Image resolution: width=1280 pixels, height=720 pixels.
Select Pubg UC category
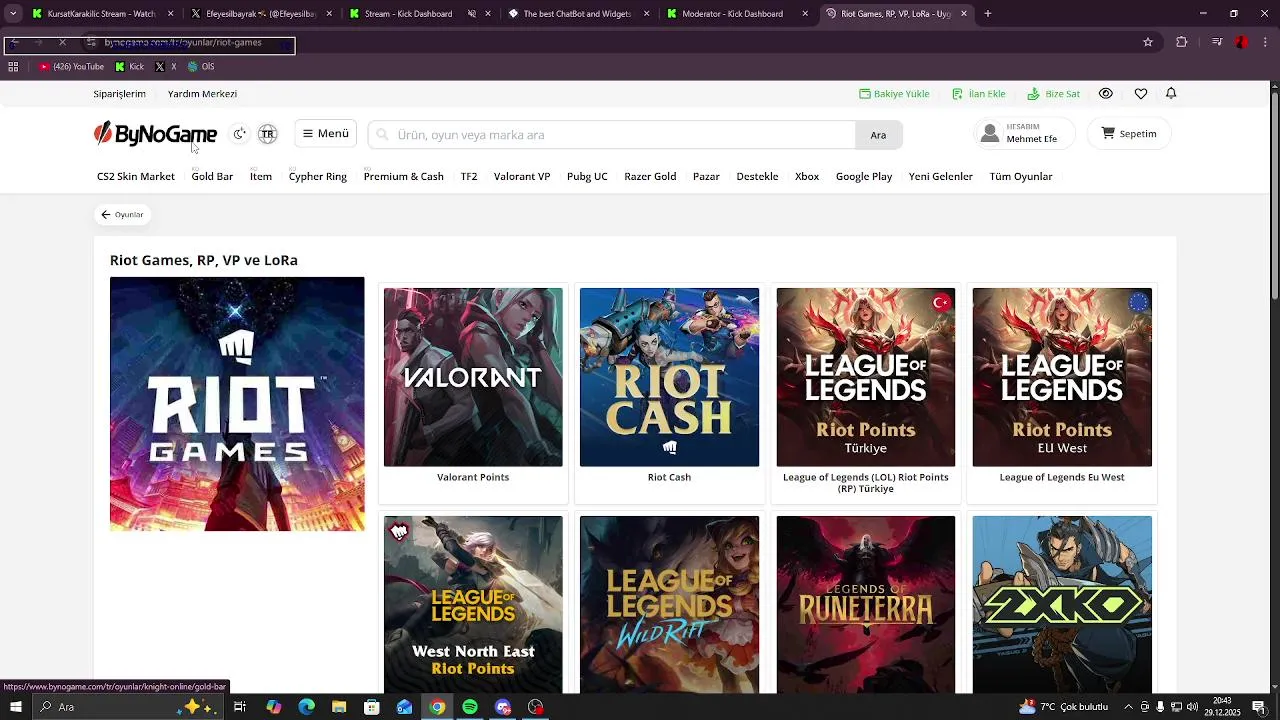pyautogui.click(x=587, y=177)
